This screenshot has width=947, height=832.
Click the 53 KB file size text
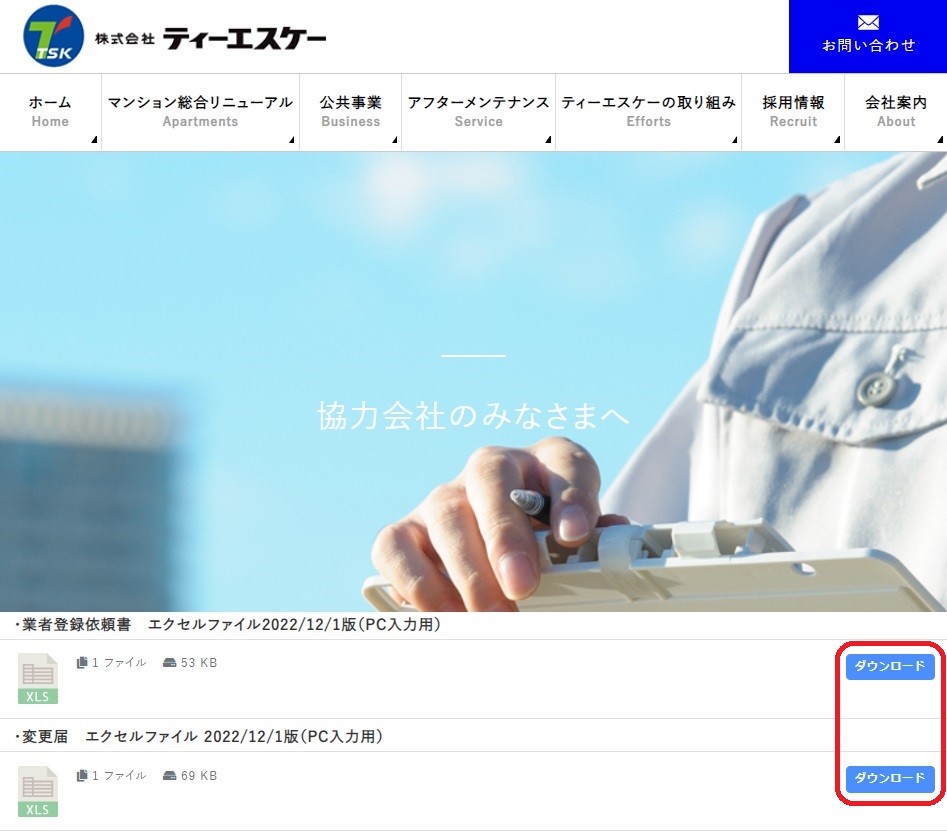click(199, 663)
